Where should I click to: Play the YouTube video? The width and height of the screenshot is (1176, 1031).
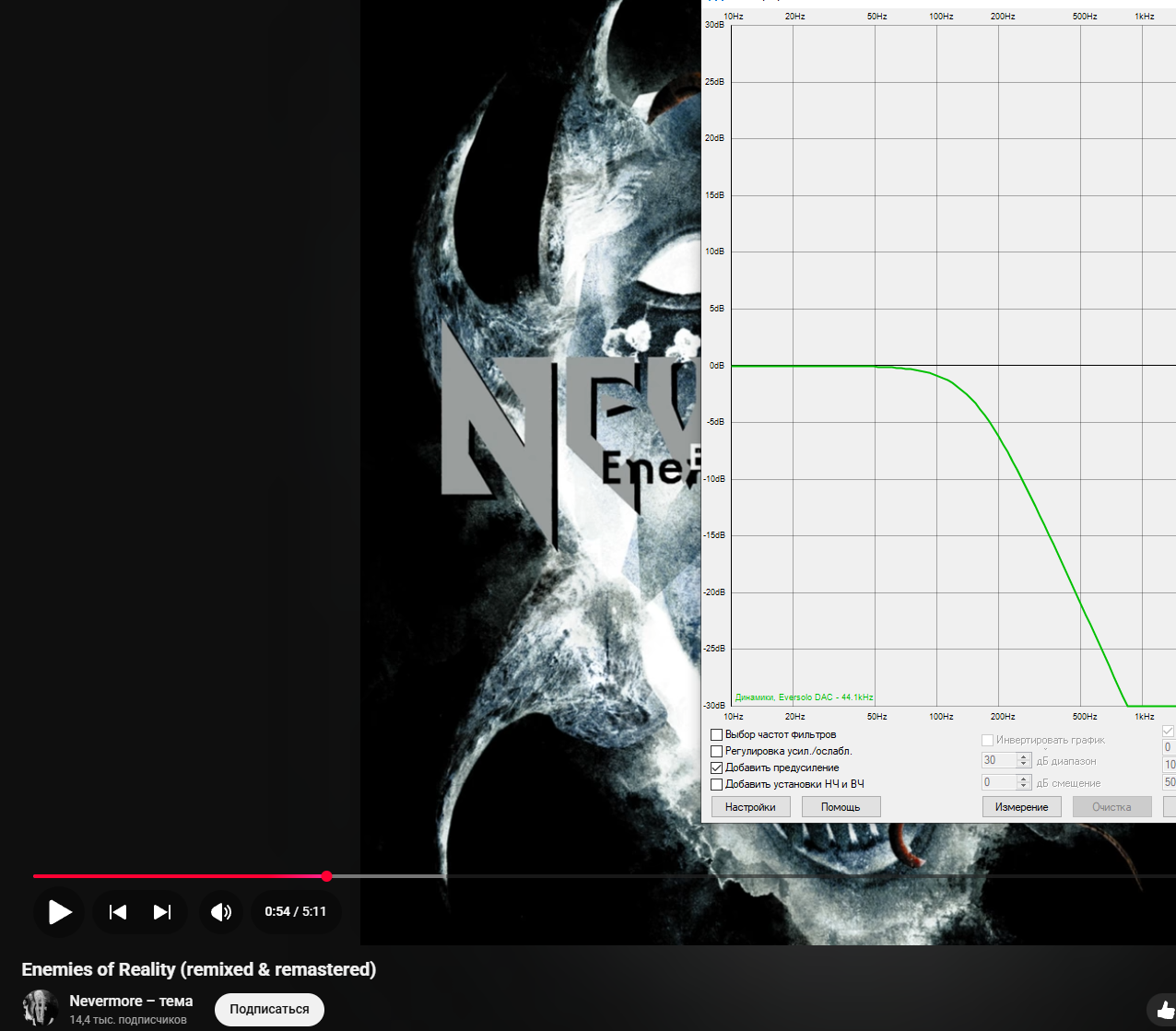click(x=60, y=912)
